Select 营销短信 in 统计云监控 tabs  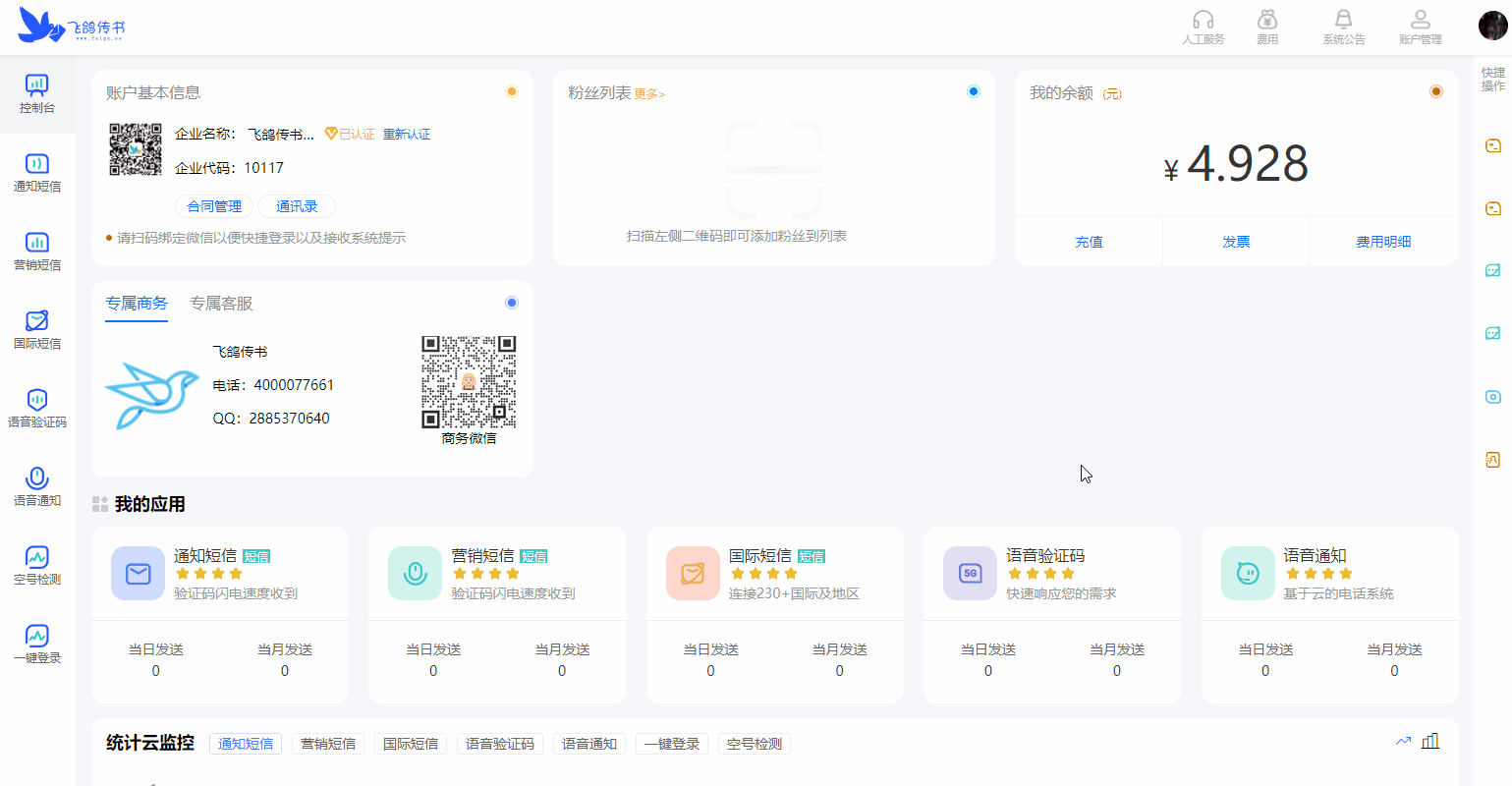pyautogui.click(x=328, y=744)
